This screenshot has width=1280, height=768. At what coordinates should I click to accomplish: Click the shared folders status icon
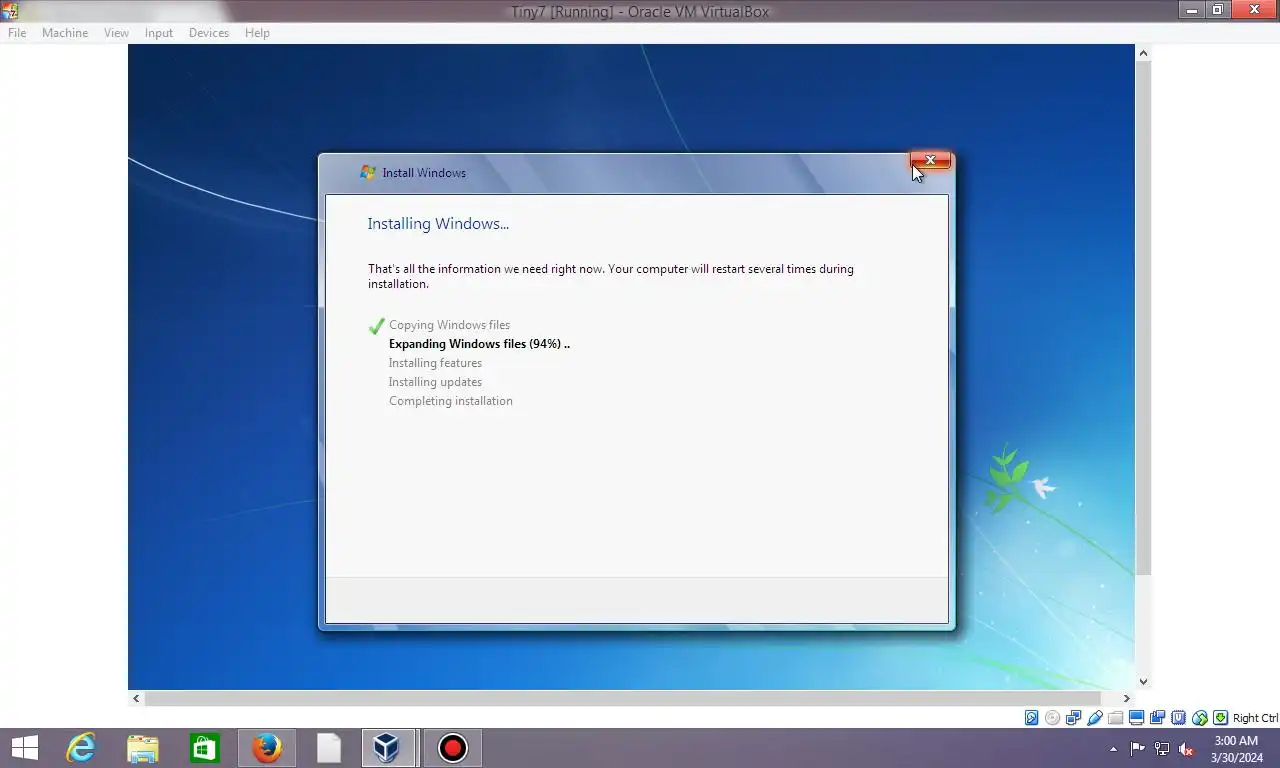click(x=1115, y=718)
